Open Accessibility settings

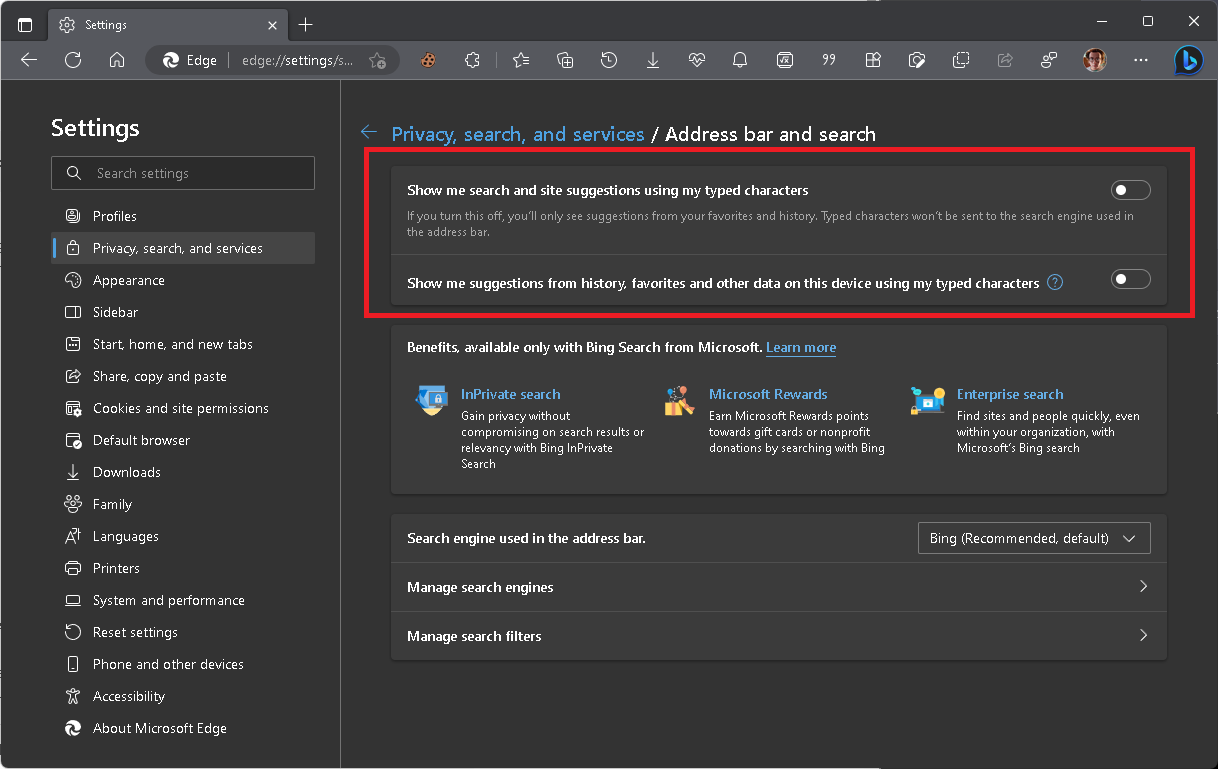pos(183,696)
